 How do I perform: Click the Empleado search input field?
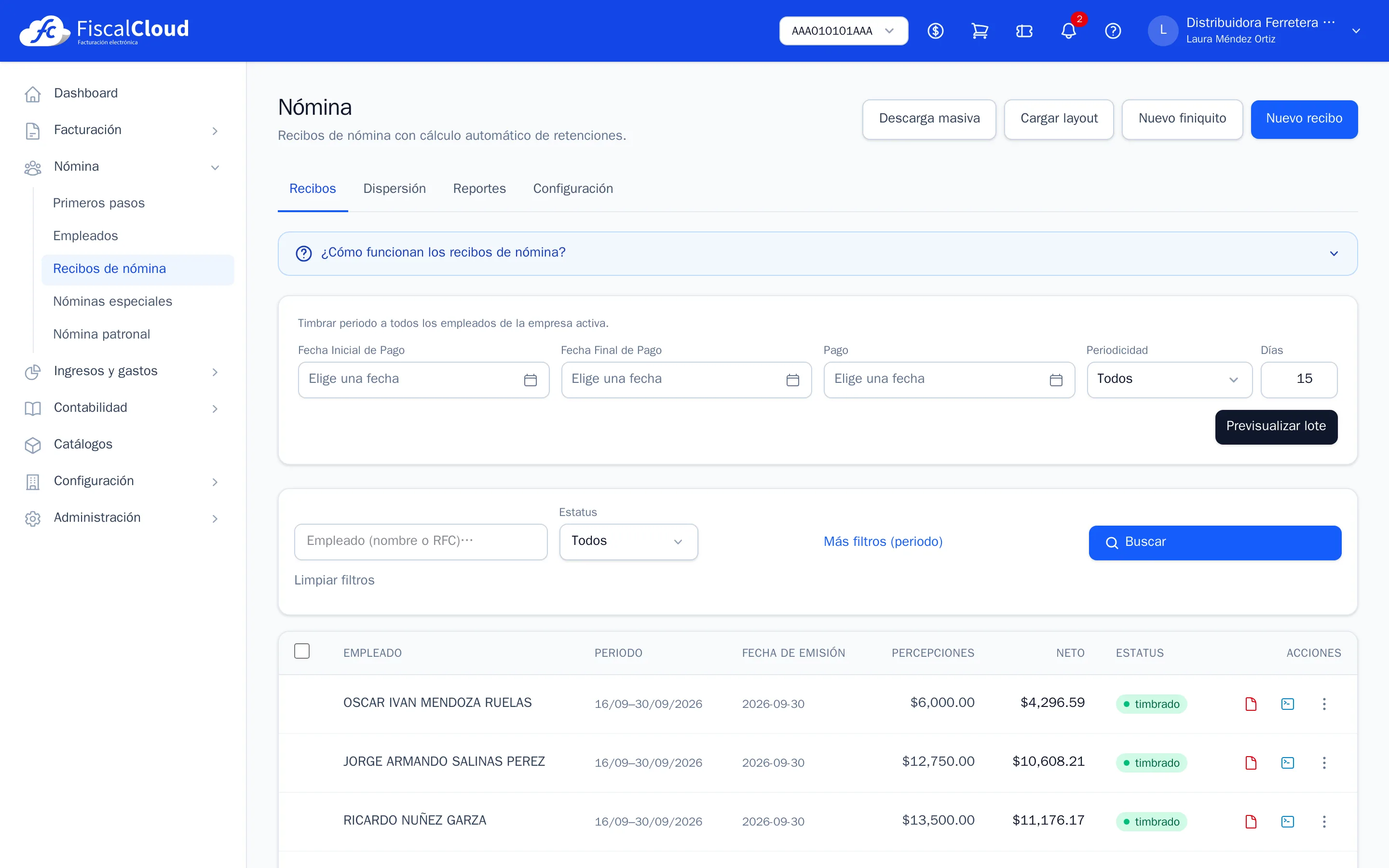point(421,542)
